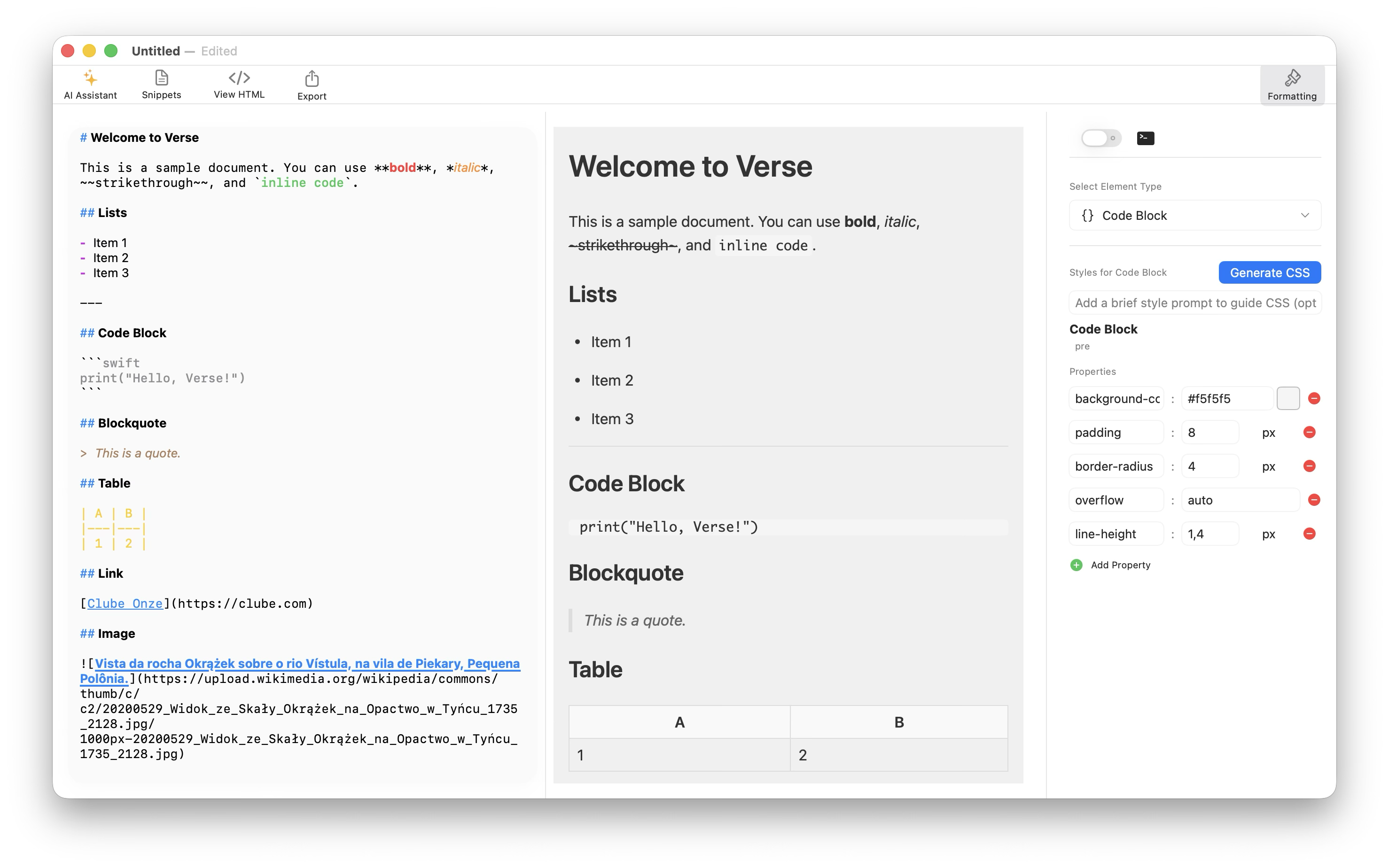Open the Clube Onze link
The height and width of the screenshot is (868, 1389).
[x=124, y=604]
